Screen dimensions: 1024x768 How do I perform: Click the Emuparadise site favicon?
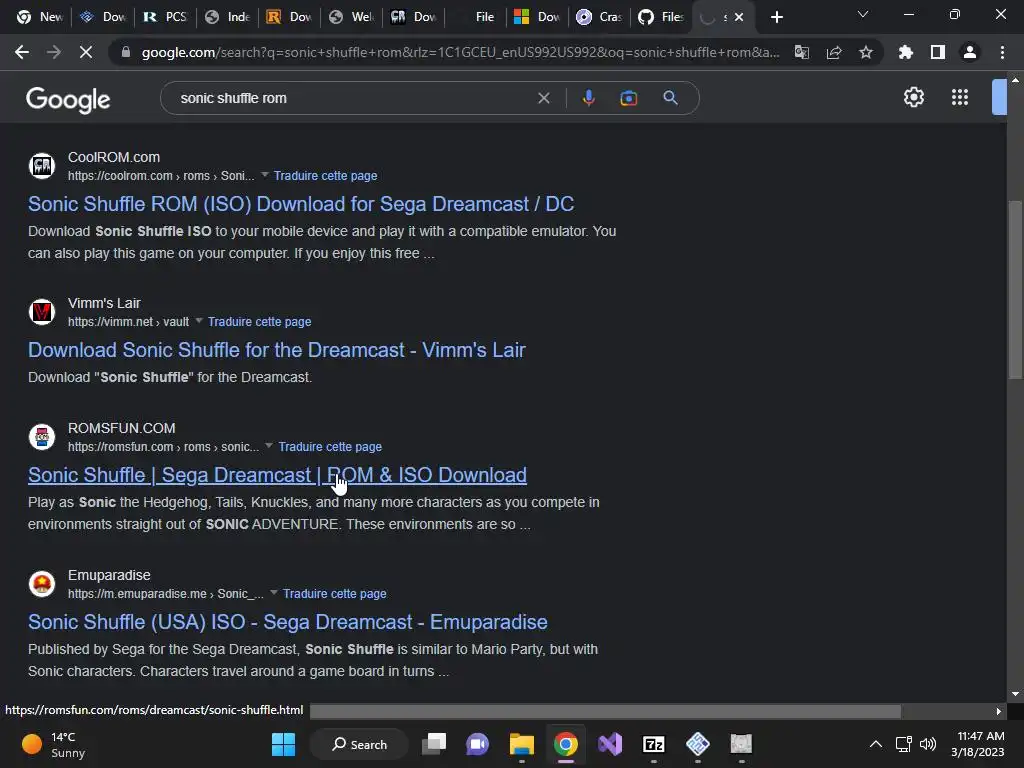[42, 583]
